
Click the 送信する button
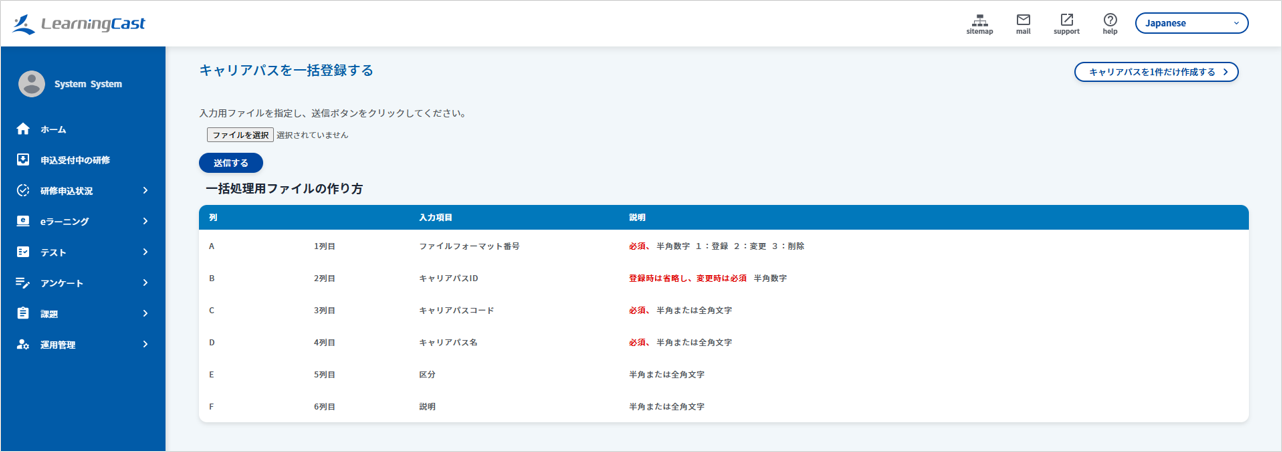pos(231,163)
